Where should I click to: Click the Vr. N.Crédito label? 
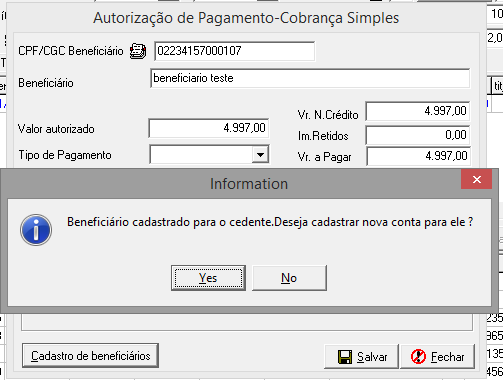pos(328,115)
